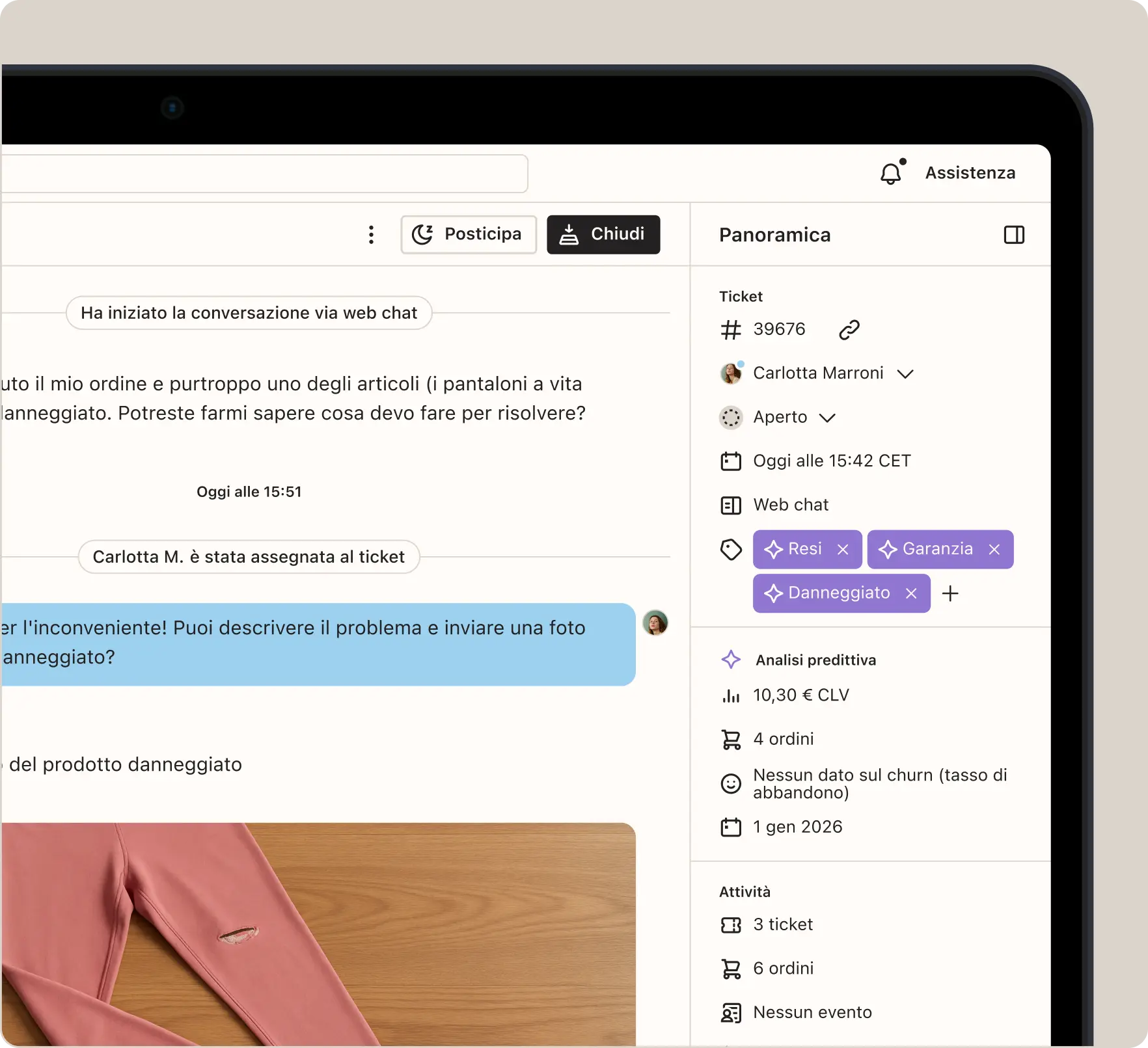Open the damaged pink pants photo

tap(318, 935)
